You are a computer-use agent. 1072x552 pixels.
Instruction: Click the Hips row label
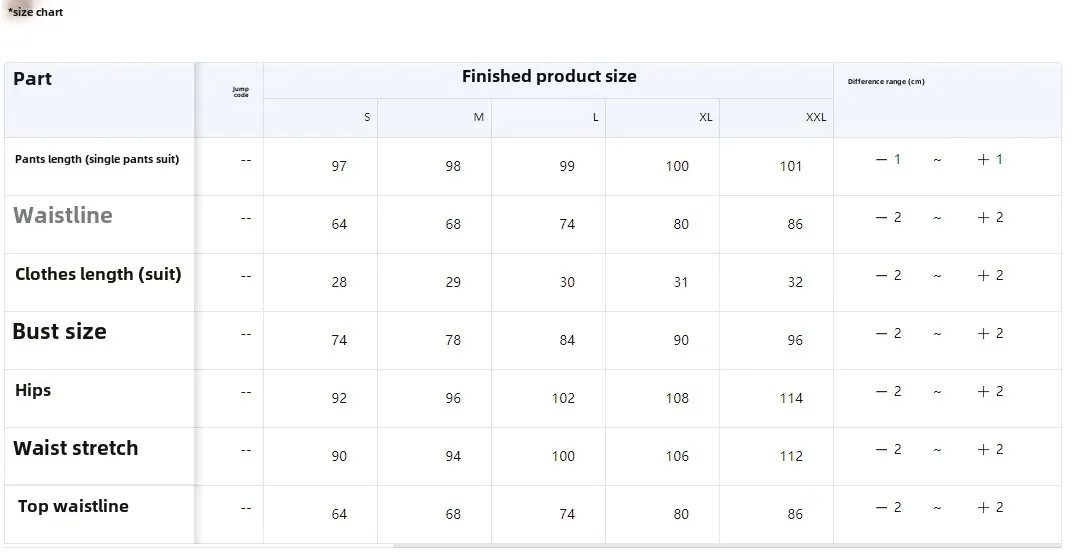coord(33,391)
